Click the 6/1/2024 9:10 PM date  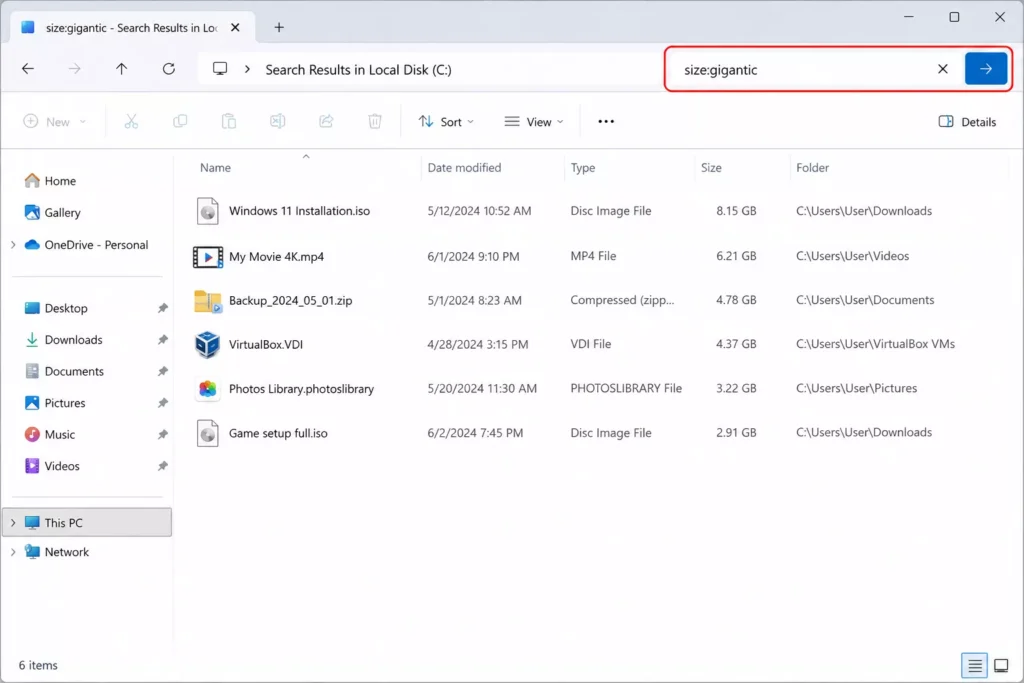point(473,257)
